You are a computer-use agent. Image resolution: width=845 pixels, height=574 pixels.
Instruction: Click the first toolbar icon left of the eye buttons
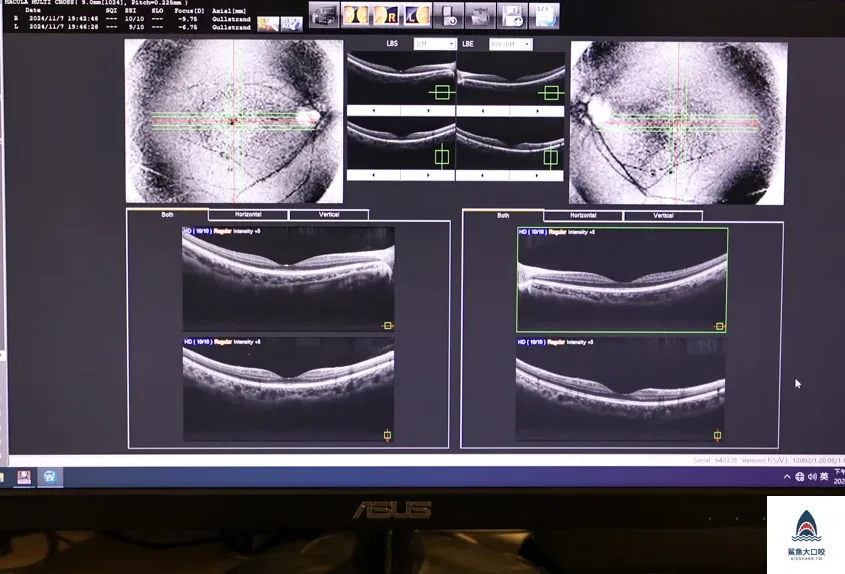coord(324,15)
